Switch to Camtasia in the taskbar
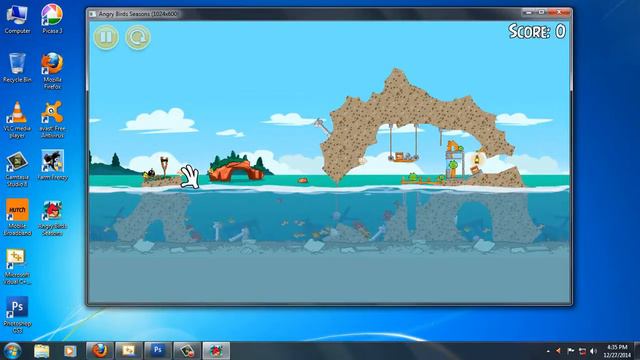Image resolution: width=640 pixels, height=360 pixels. click(x=187, y=351)
